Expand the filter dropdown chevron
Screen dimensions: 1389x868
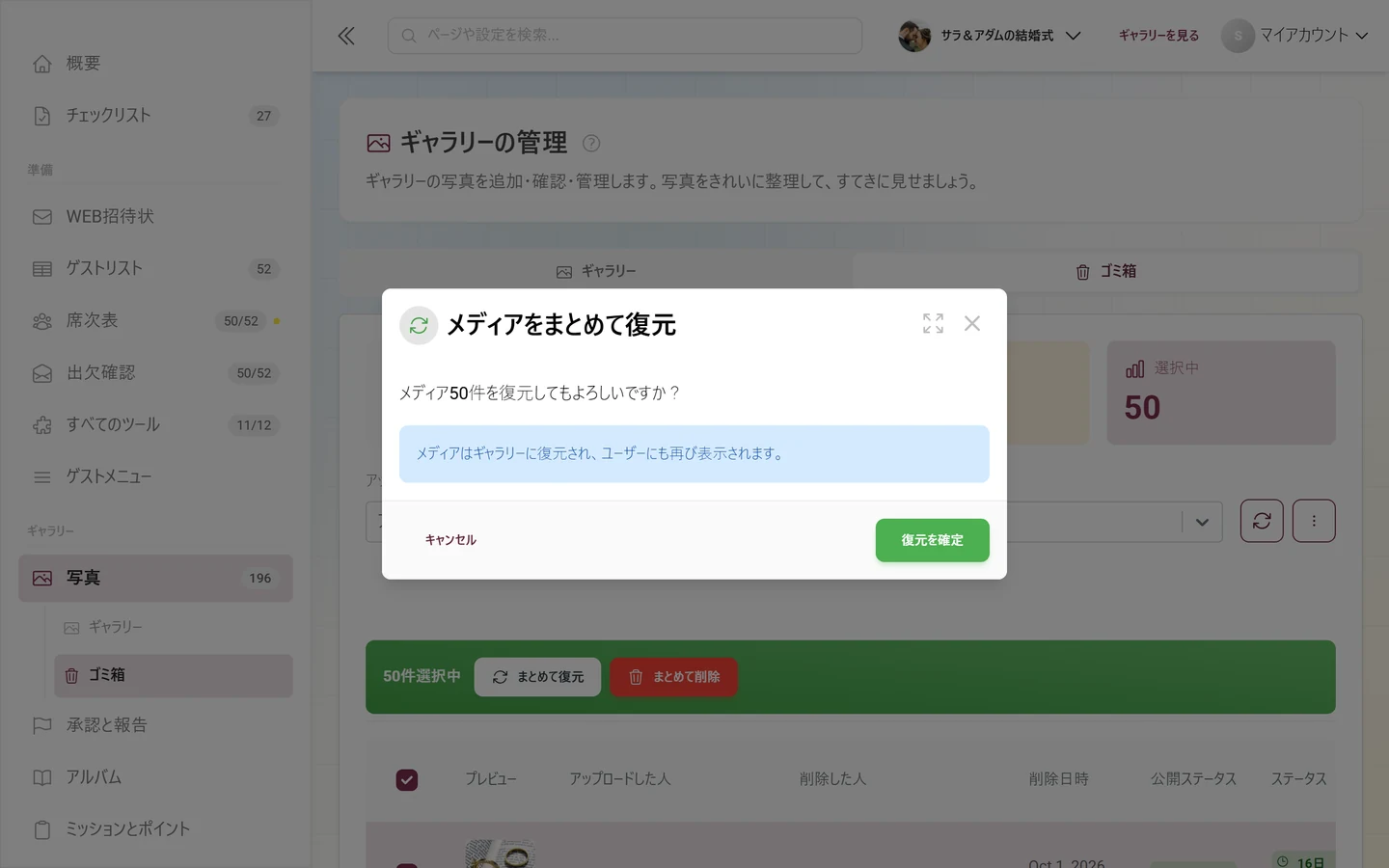1202,522
